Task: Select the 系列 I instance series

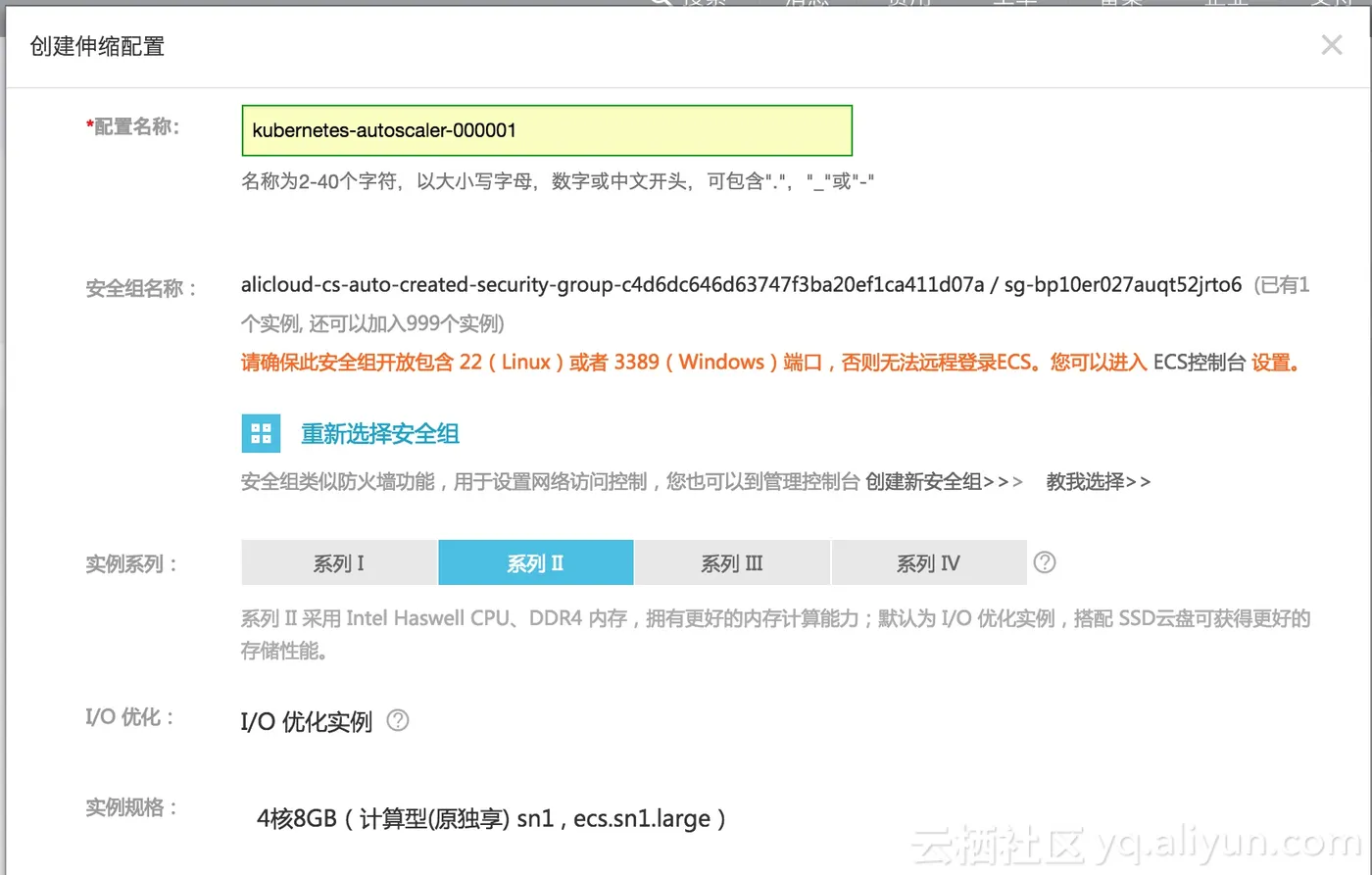Action: pyautogui.click(x=339, y=563)
